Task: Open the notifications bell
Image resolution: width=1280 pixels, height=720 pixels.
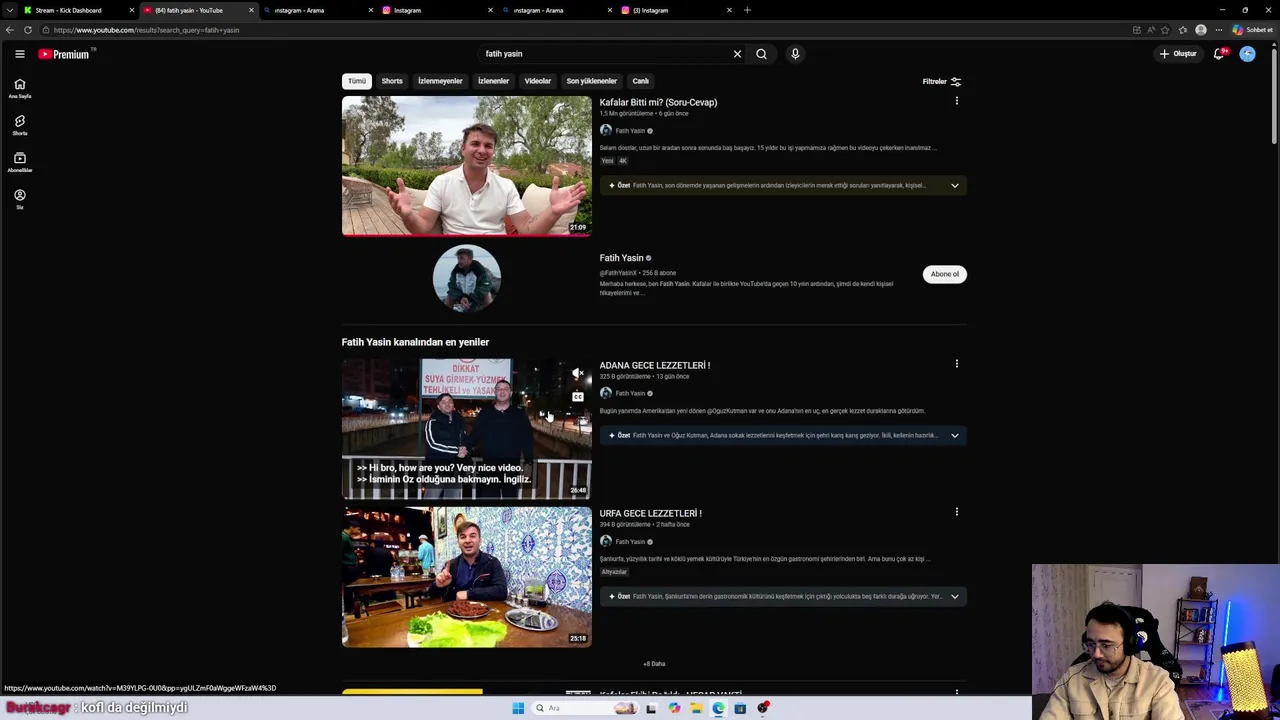Action: (x=1218, y=54)
